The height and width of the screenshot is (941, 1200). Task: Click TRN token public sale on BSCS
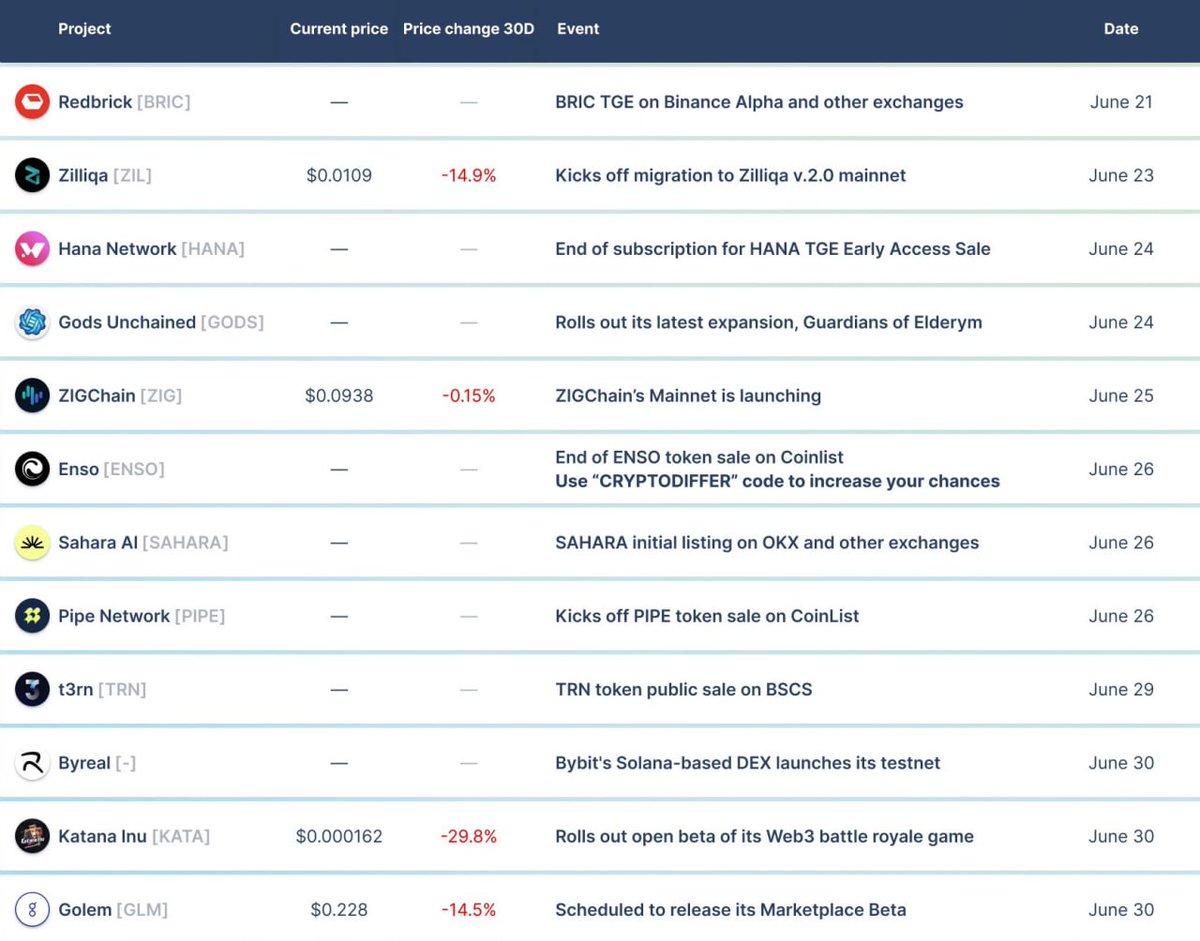(x=684, y=690)
